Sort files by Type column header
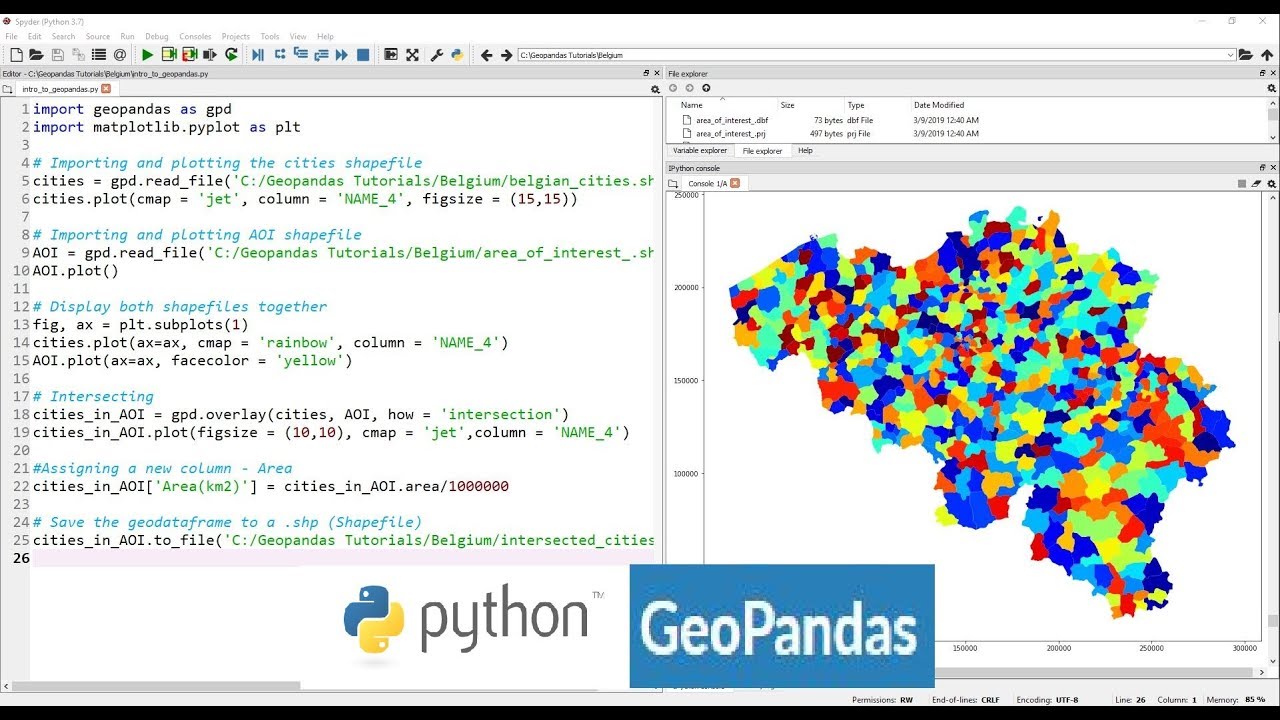 click(856, 105)
